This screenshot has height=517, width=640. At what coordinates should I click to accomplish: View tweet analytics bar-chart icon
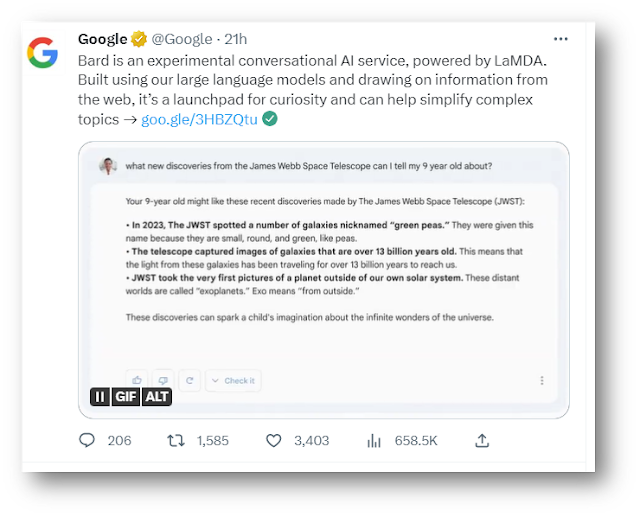point(376,440)
